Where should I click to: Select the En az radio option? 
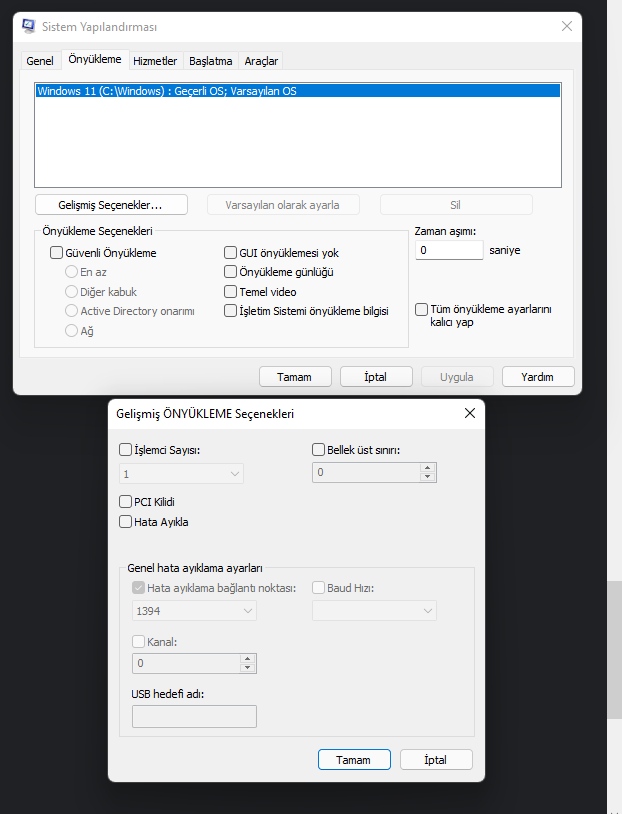click(71, 272)
